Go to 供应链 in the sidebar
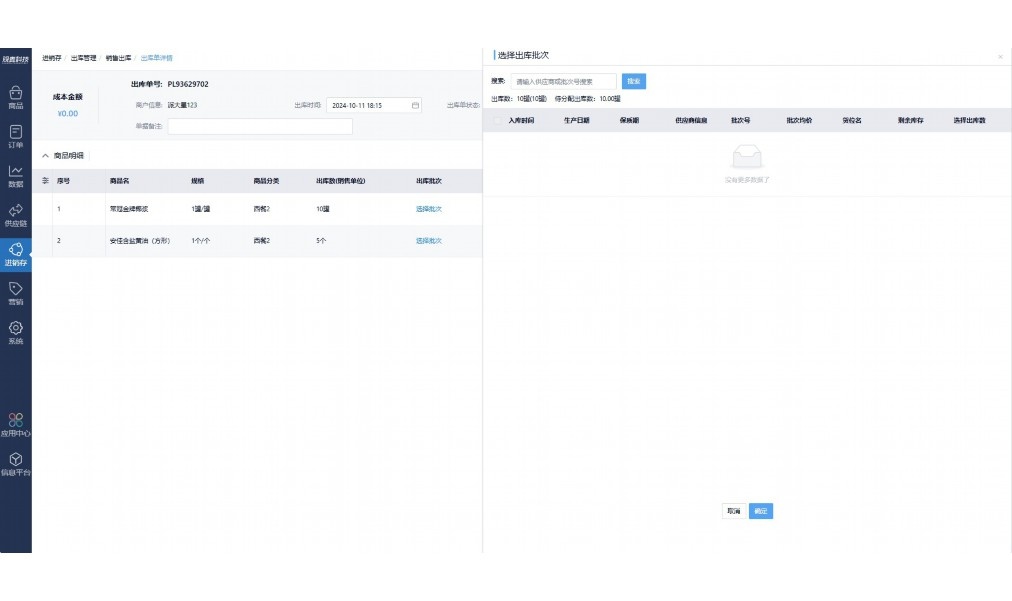Viewport: 1012px width, 601px height. tap(15, 215)
